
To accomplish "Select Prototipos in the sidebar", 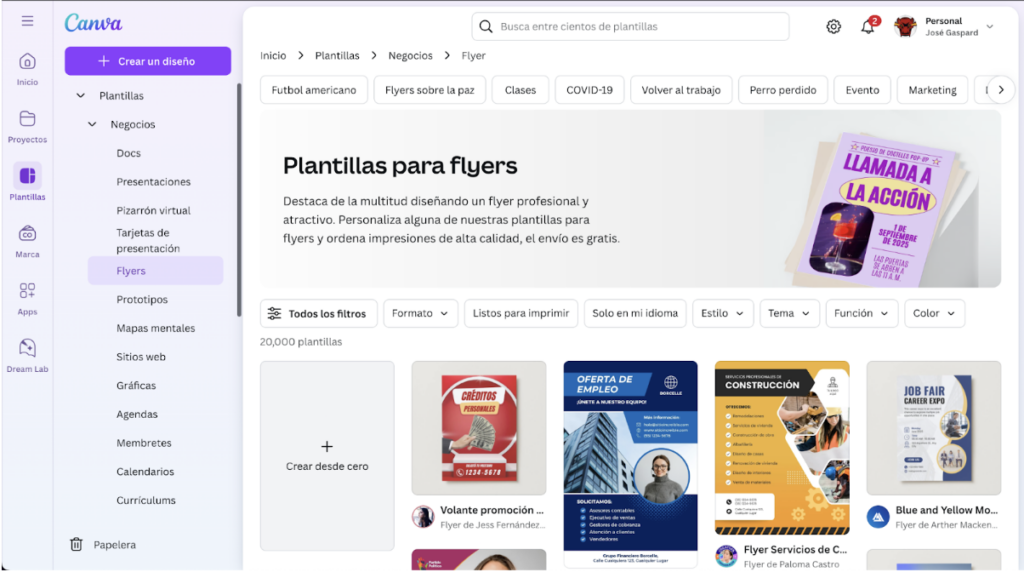I will pos(142,299).
